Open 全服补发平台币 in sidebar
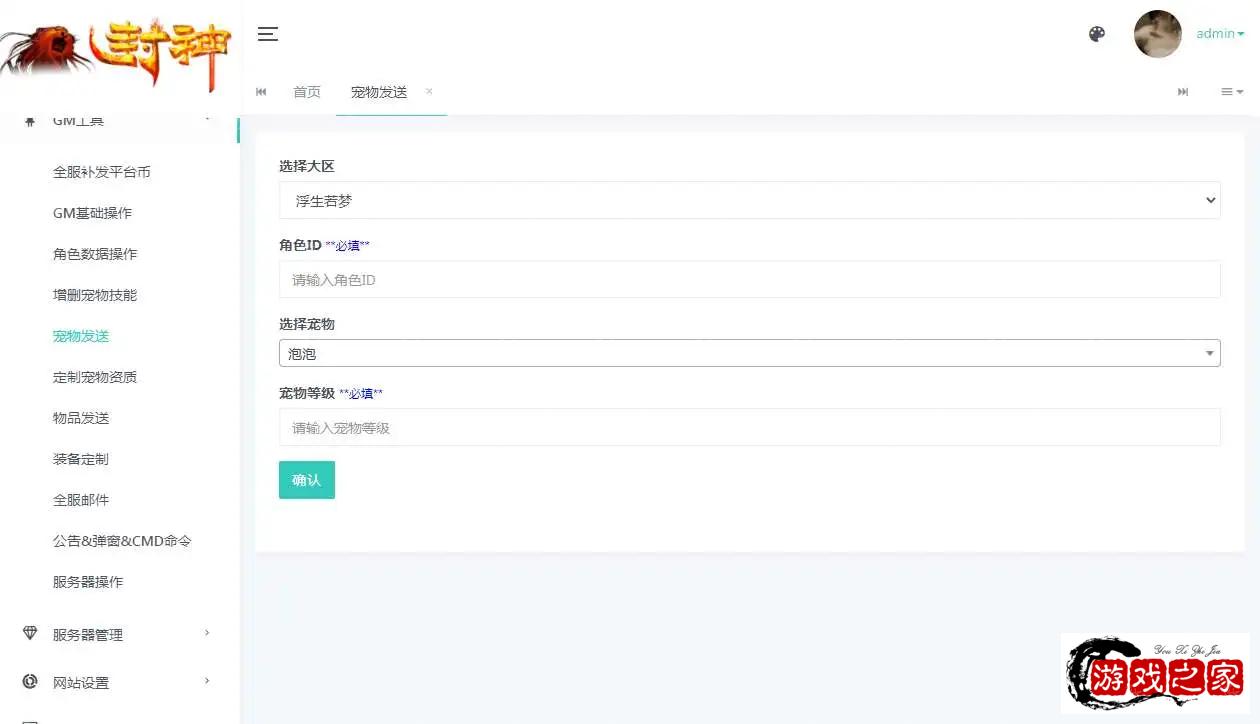The height and width of the screenshot is (724, 1260). tap(102, 172)
